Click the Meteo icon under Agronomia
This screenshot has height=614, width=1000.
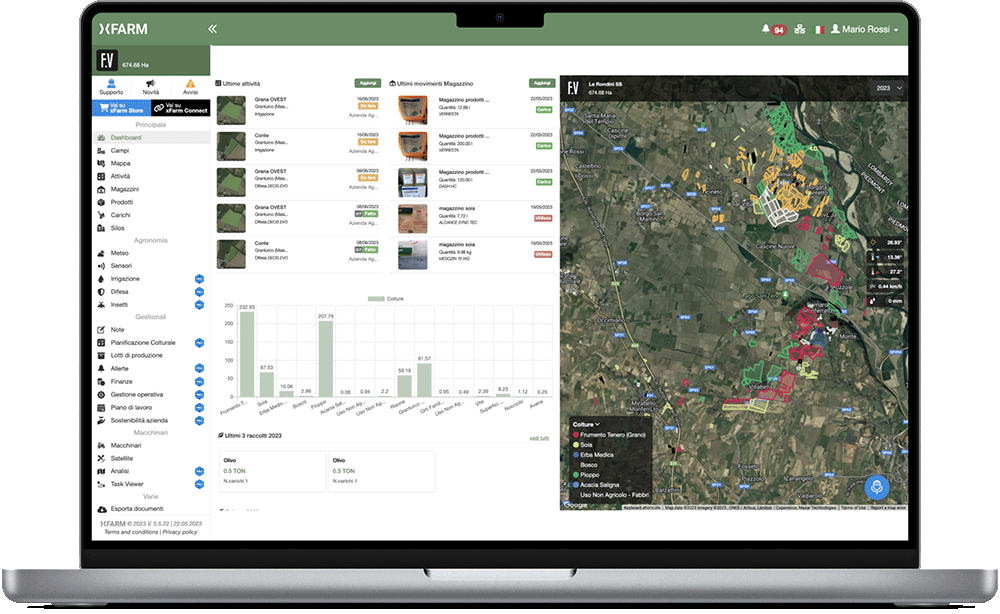tap(100, 251)
